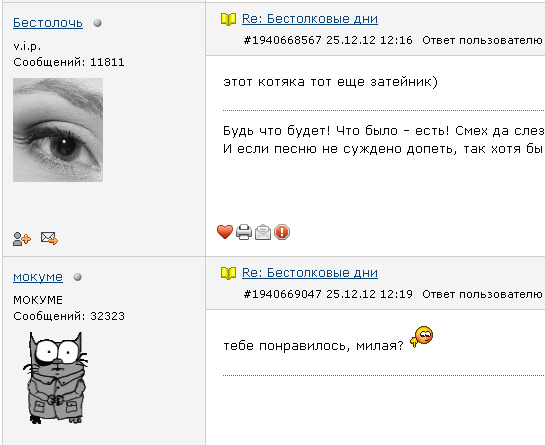The height and width of the screenshot is (445, 545).
Task: Click 'Ответ пользователю' in first post header
Action: pos(482,40)
